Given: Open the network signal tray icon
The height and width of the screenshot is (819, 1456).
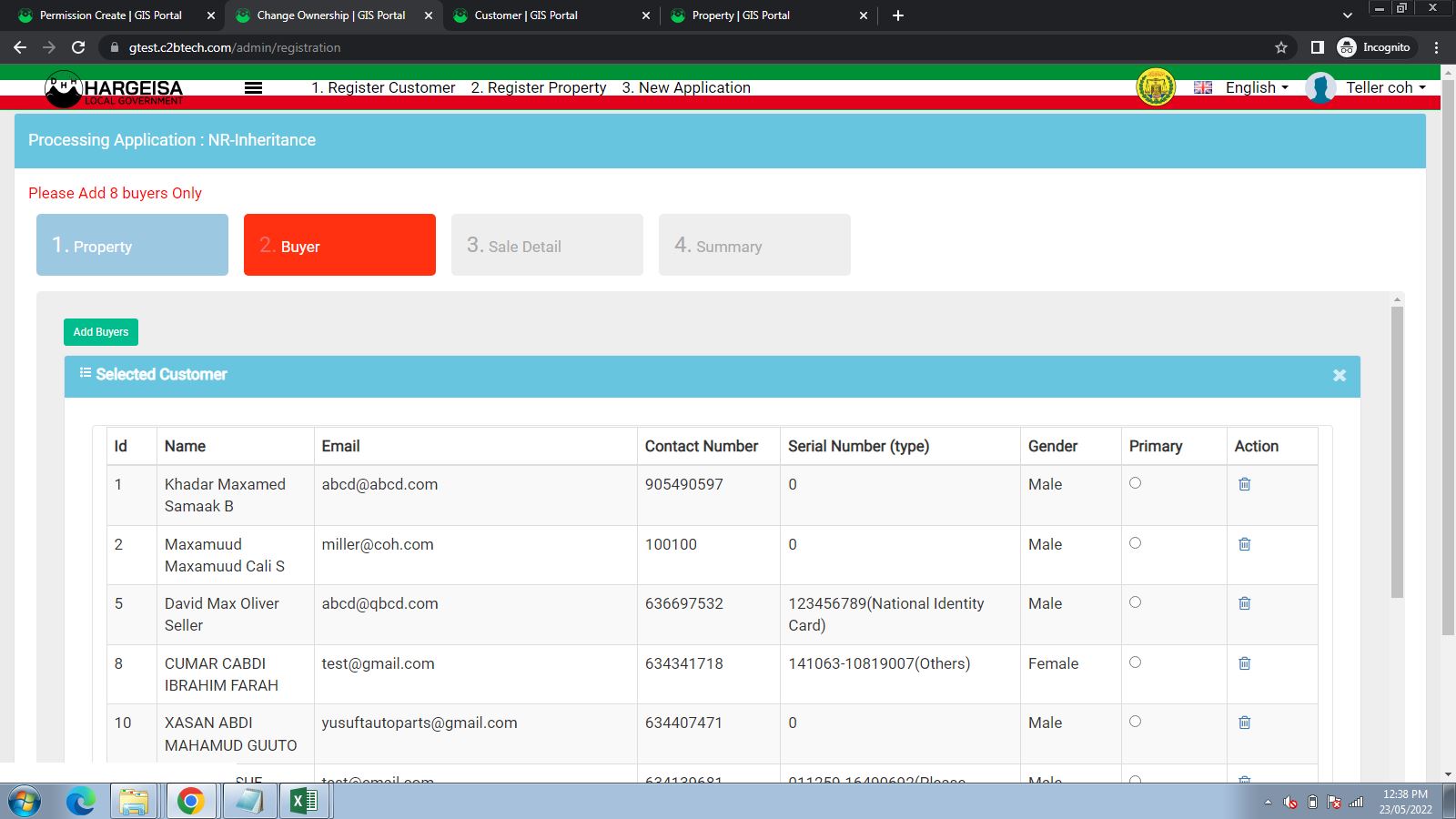Looking at the screenshot, I should coord(1356,803).
